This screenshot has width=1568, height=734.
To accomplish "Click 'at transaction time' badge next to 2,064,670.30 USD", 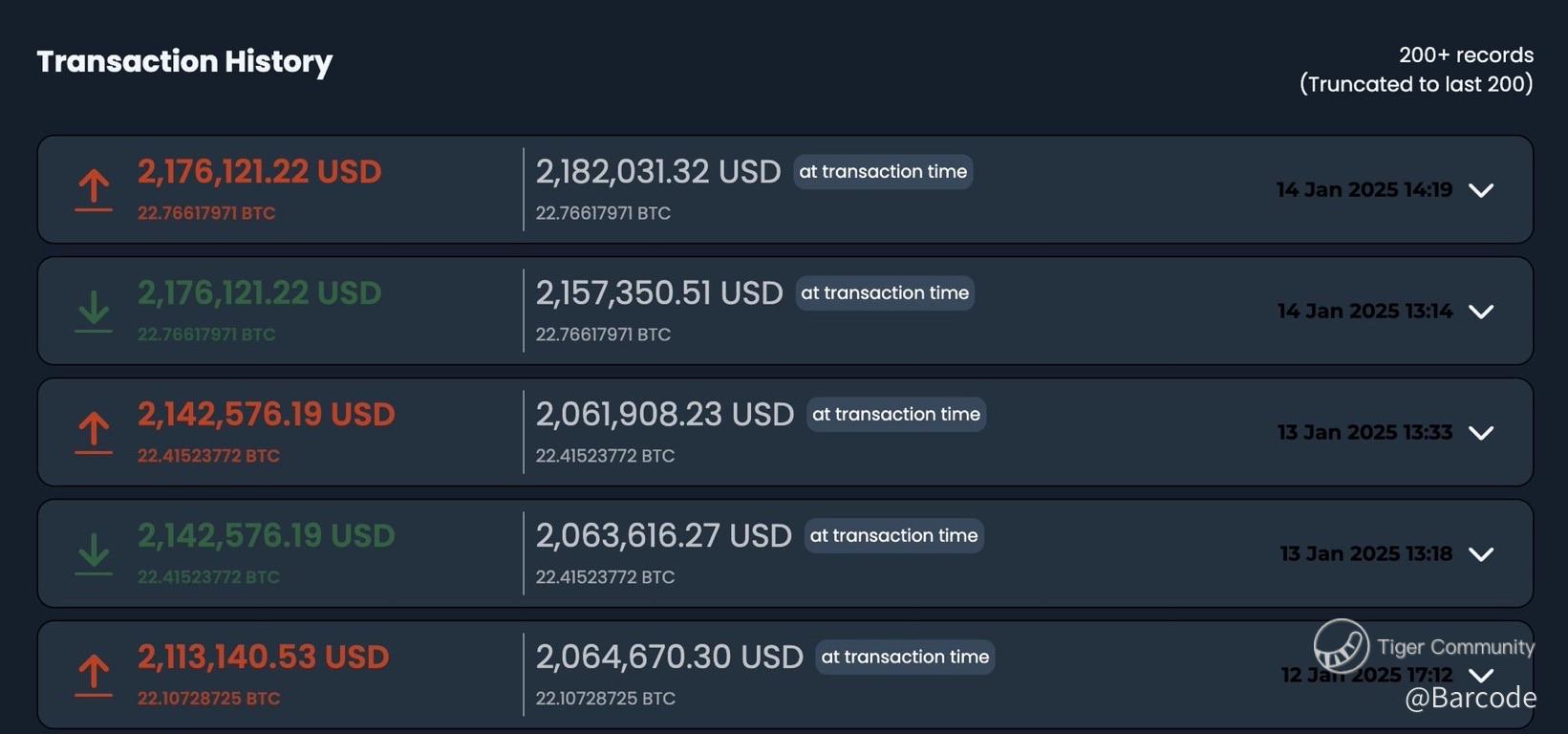I will point(905,658).
